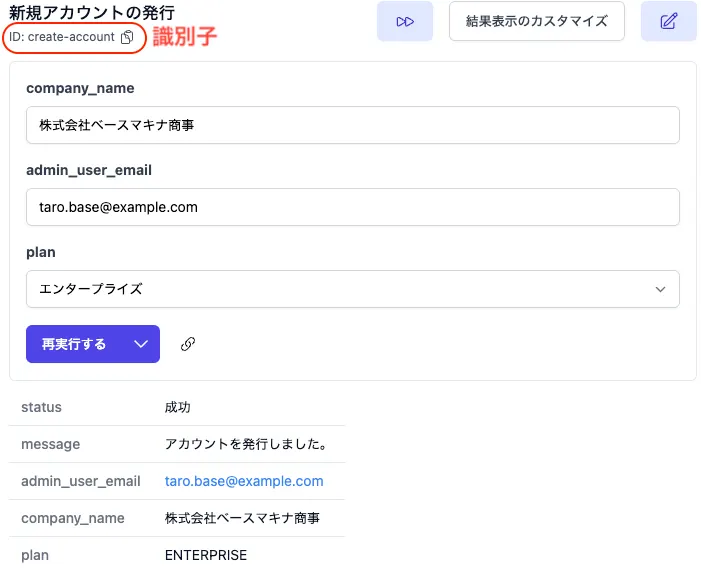This screenshot has width=701, height=577.
Task: Open 結果表示のカスタマイズ
Action: 536,21
